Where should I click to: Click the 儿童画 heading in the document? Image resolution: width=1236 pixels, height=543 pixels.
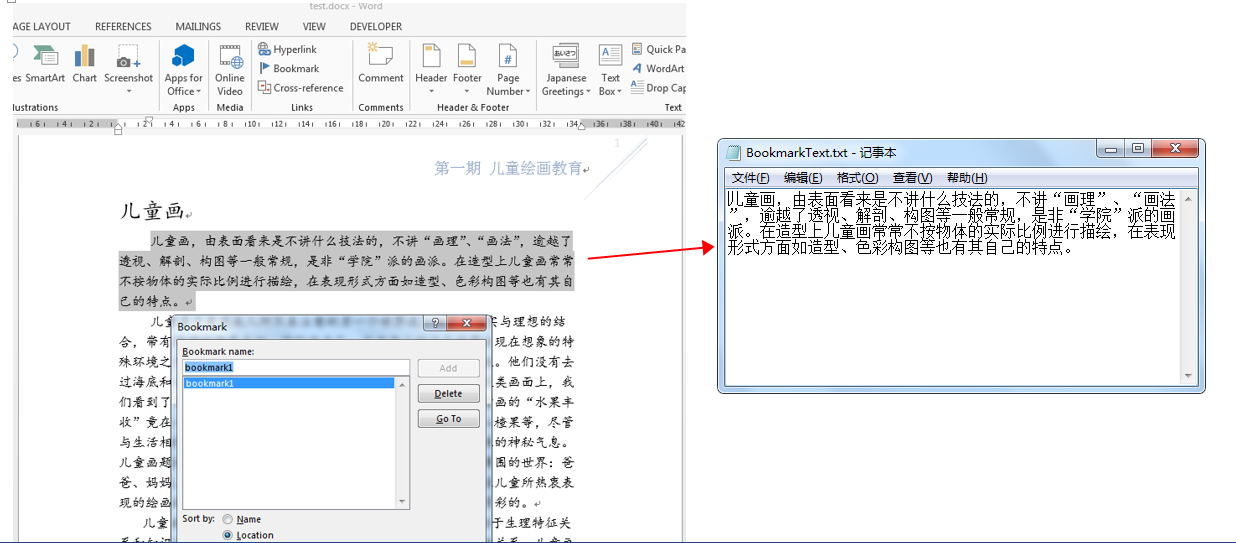pos(152,210)
